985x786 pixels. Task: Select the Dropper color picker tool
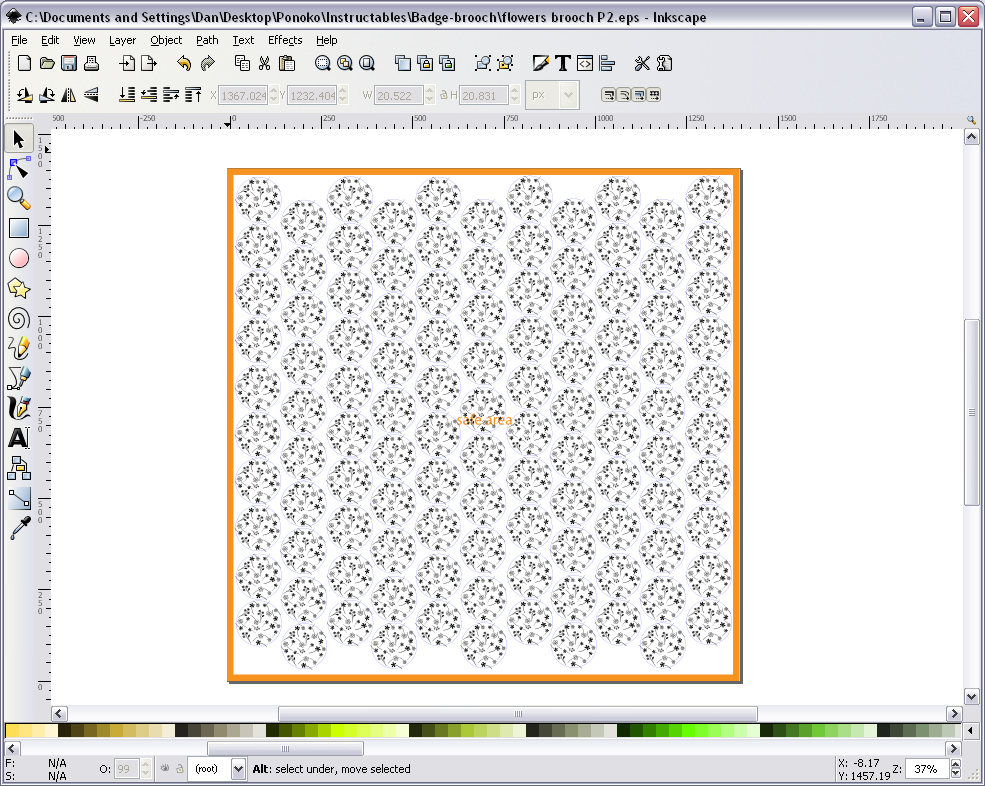click(x=19, y=528)
